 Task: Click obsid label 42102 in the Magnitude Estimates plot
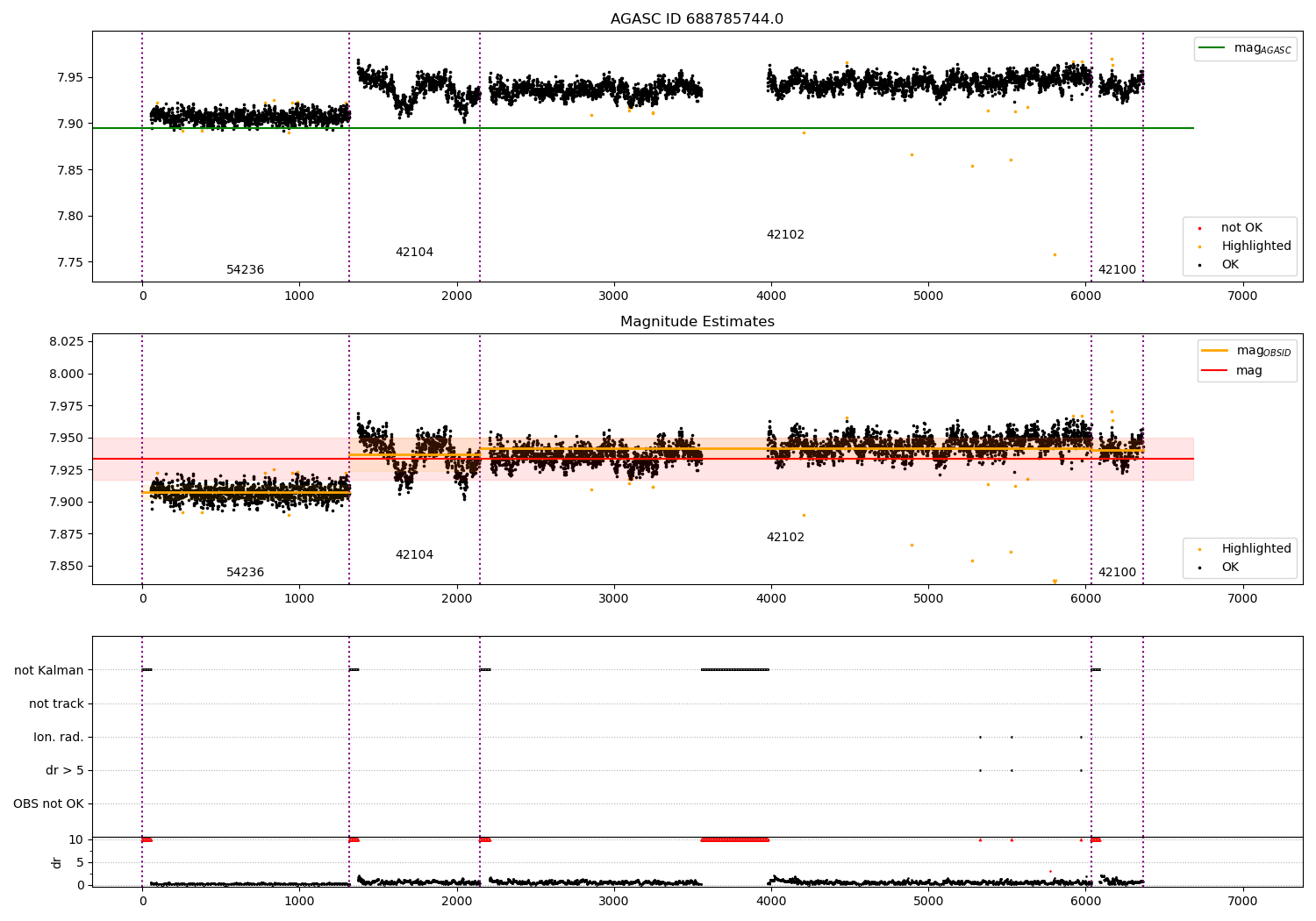(x=785, y=538)
